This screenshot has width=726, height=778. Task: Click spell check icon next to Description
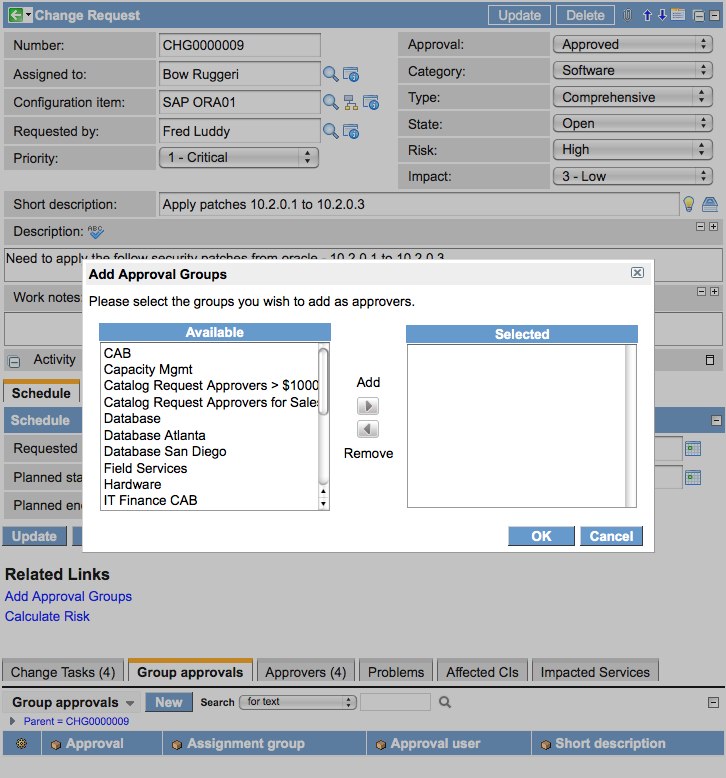(x=96, y=232)
